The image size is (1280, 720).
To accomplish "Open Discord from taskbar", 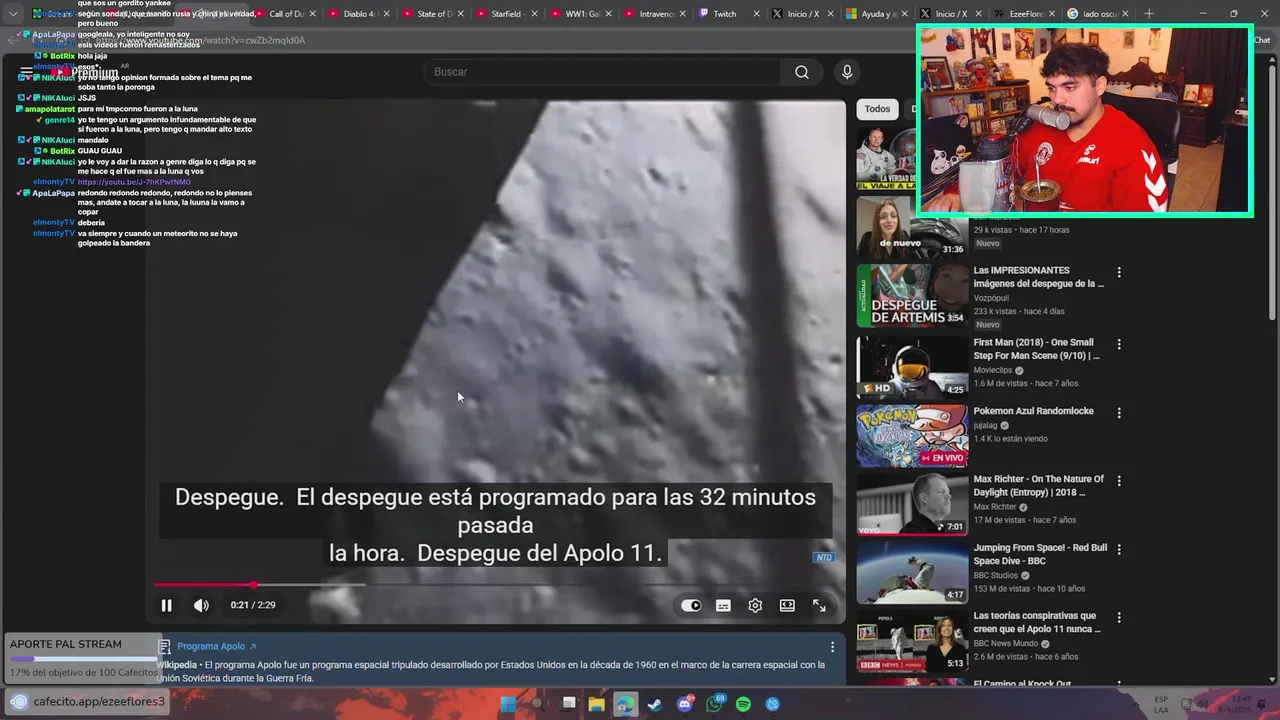I will point(685,704).
